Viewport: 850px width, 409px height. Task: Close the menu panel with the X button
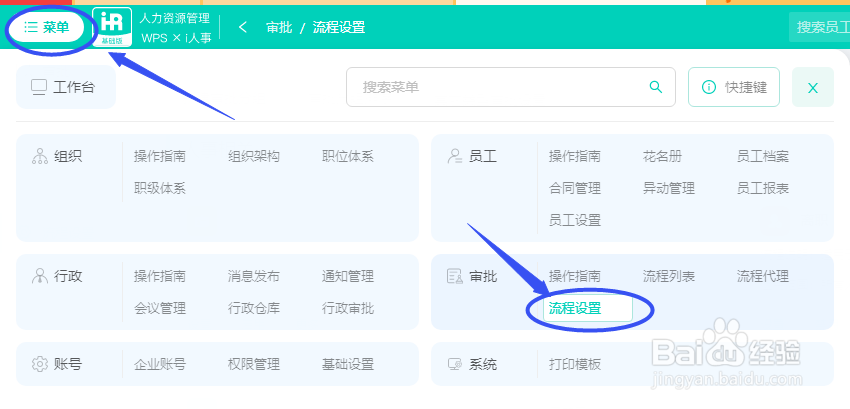[x=813, y=88]
